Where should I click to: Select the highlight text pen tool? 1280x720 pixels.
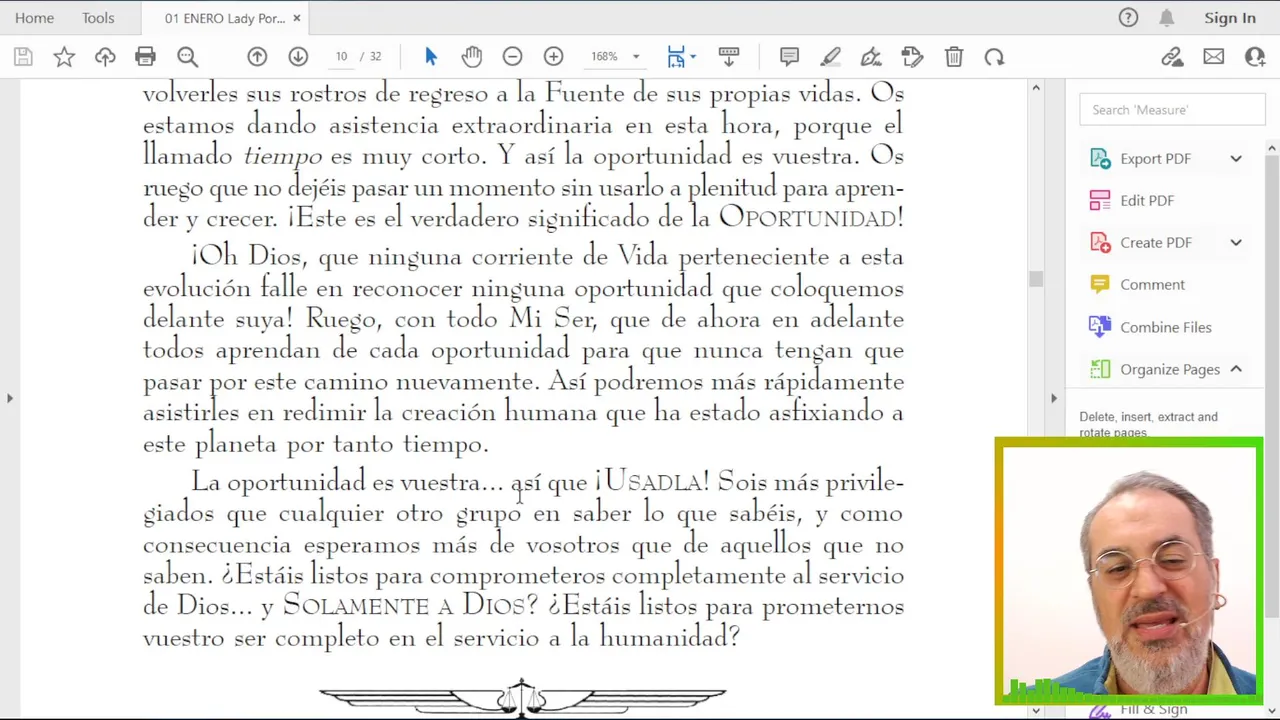click(830, 57)
